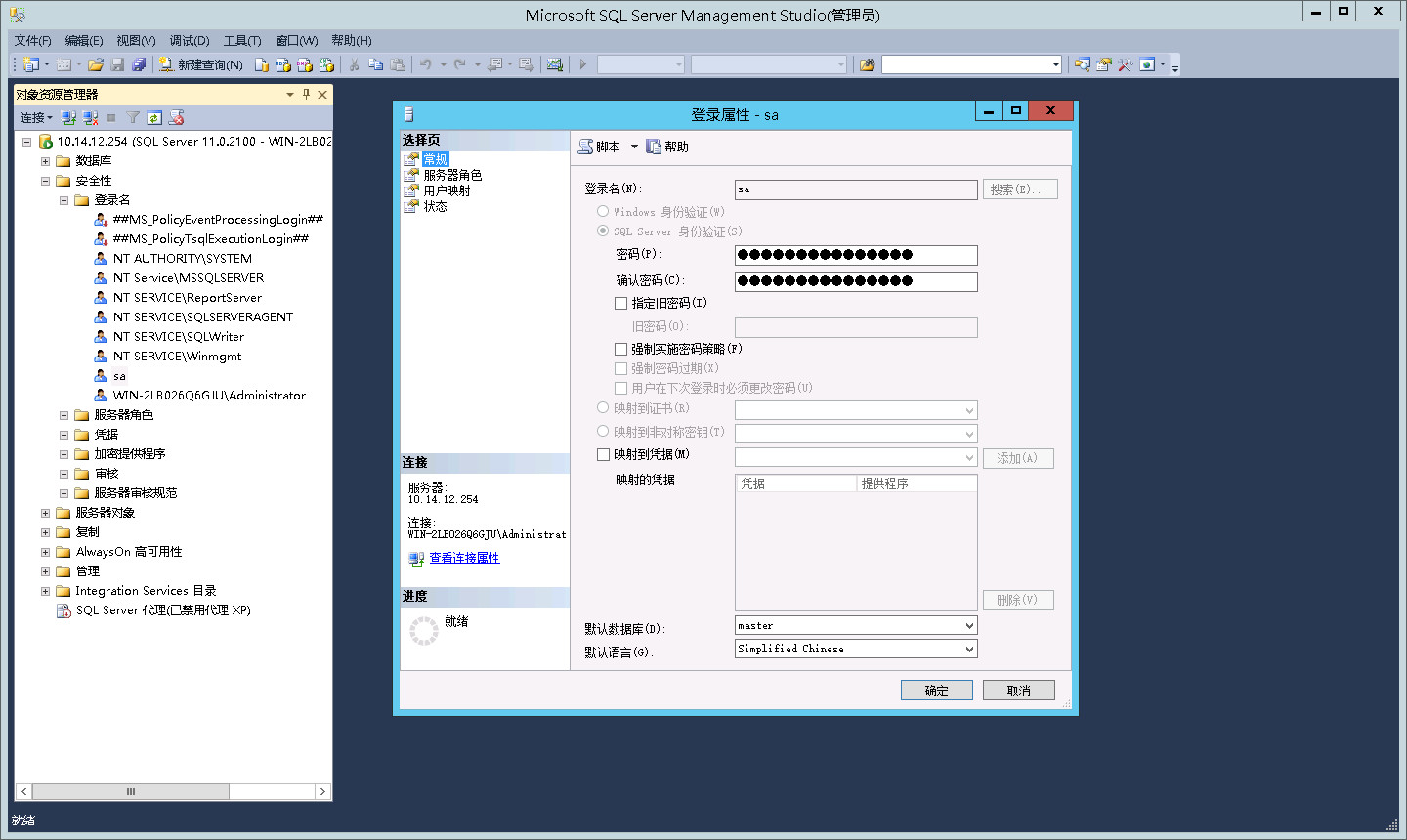Click the Save disk icon in toolbar
This screenshot has height=840, width=1407.
coord(117,64)
